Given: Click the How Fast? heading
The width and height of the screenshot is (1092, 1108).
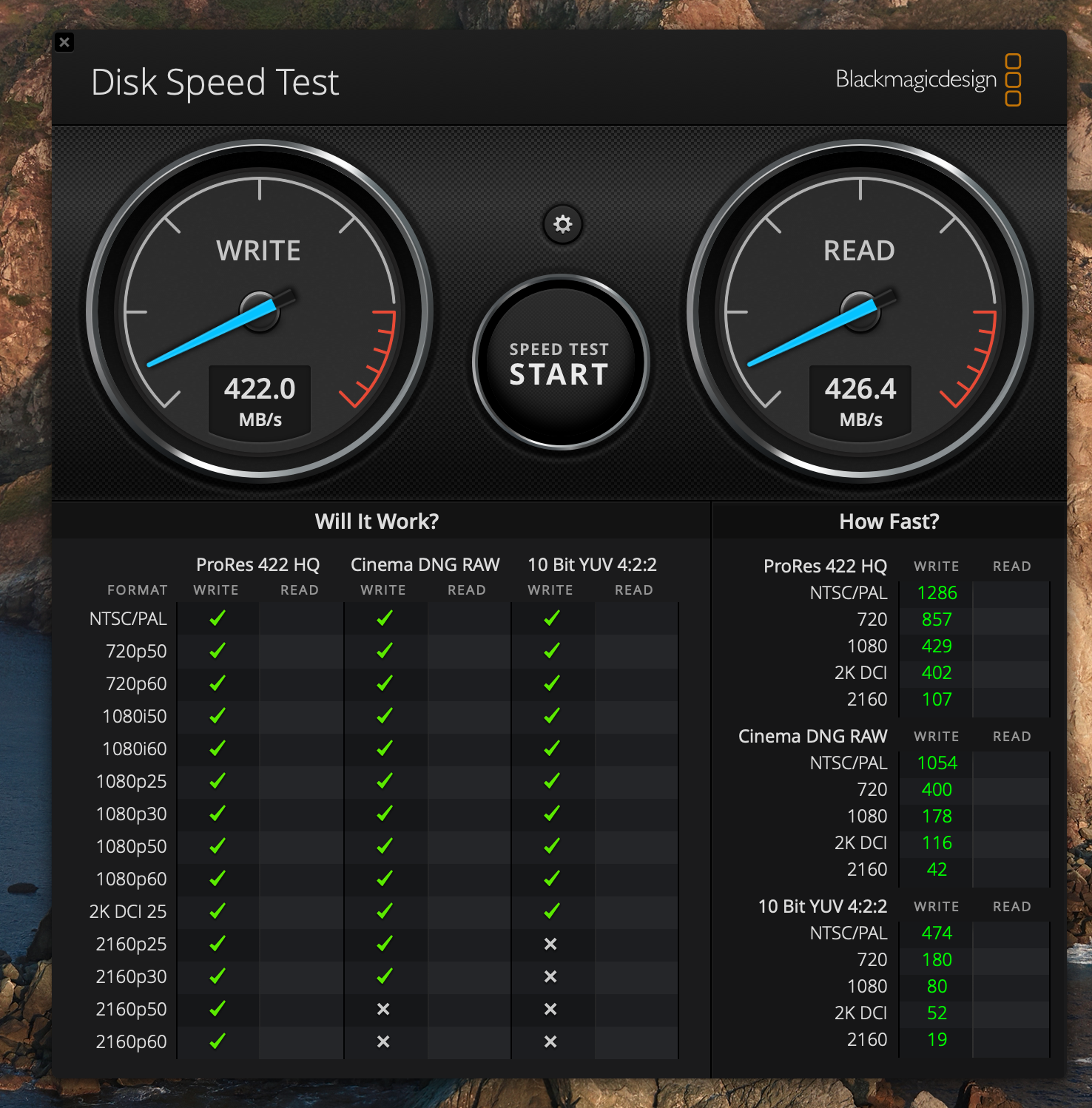Looking at the screenshot, I should pos(889,521).
